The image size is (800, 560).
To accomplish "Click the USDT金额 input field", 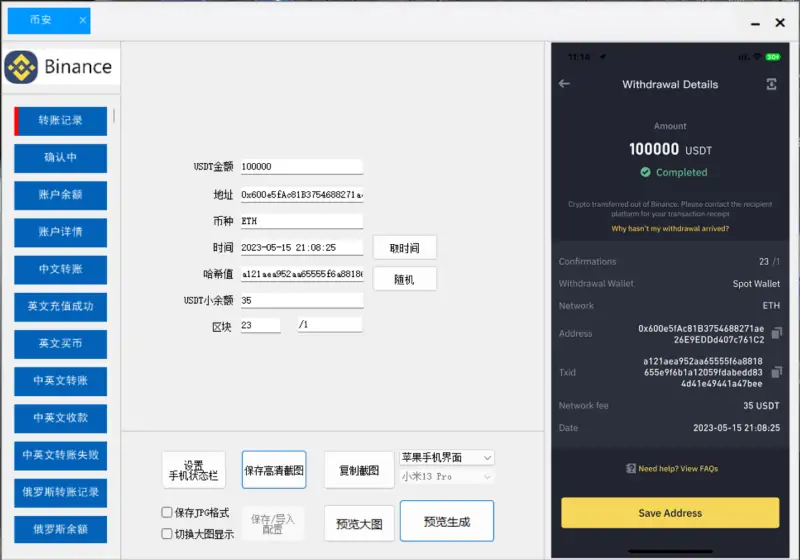I will click(301, 167).
